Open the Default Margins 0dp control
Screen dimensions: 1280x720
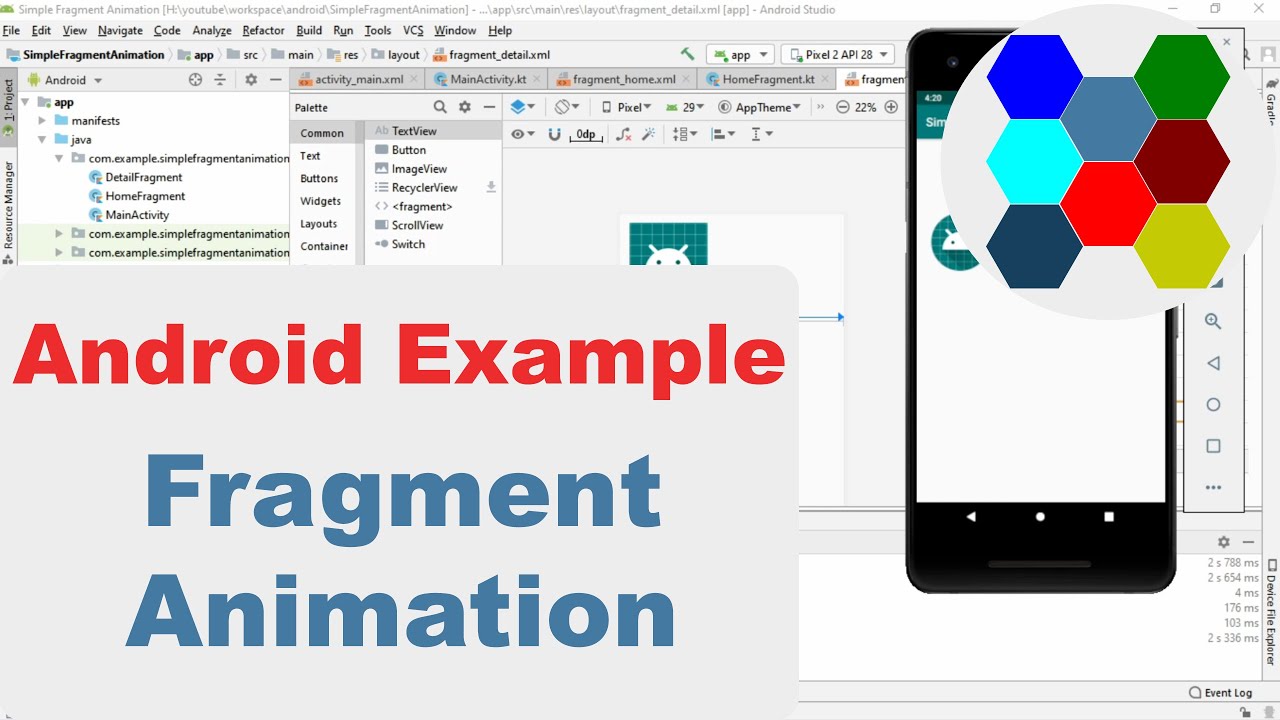point(586,134)
